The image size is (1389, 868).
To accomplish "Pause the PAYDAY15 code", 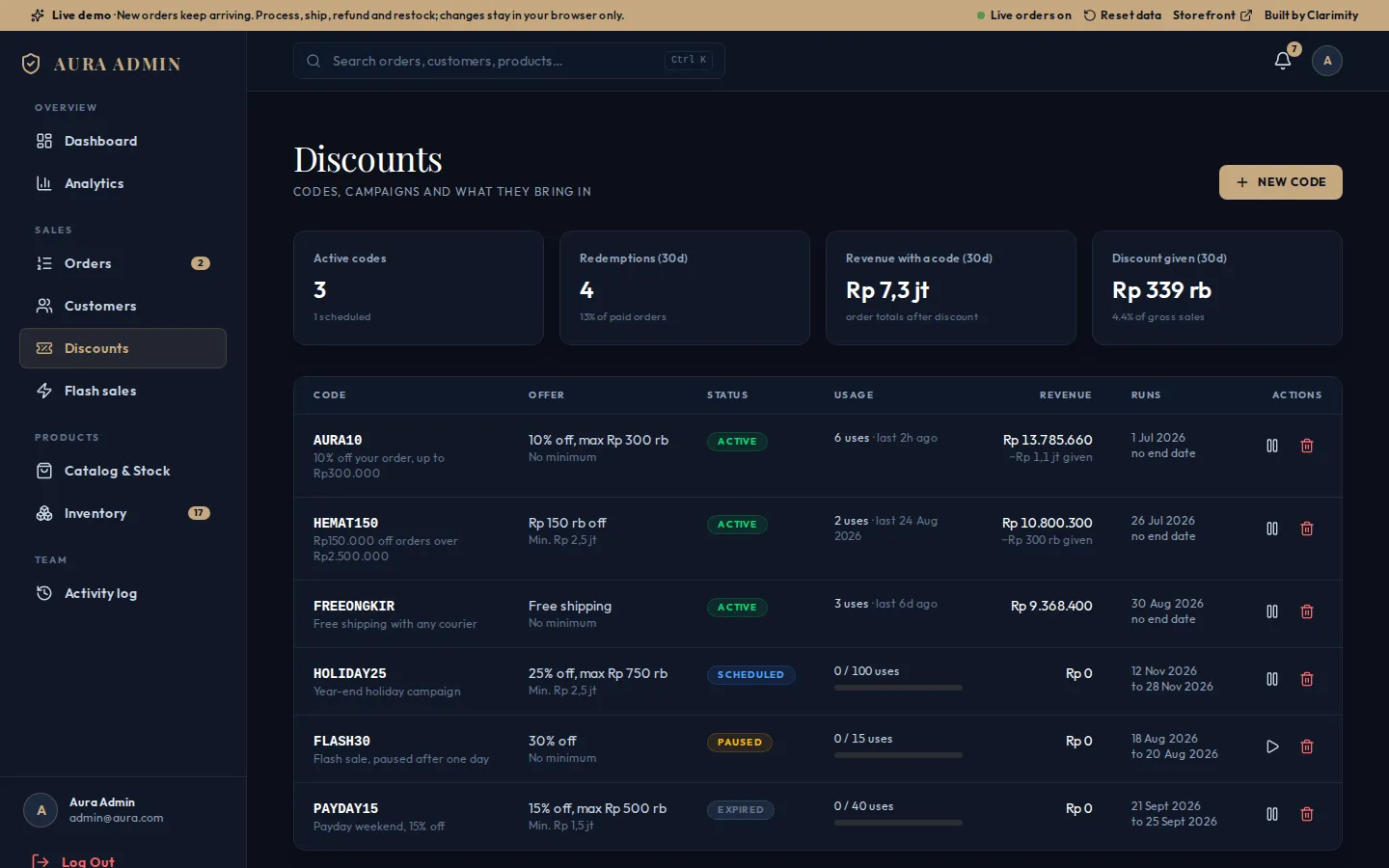I will click(x=1272, y=814).
